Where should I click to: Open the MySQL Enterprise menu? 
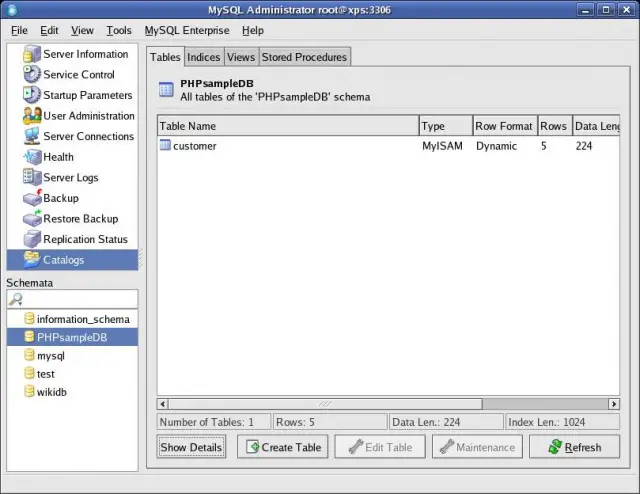[x=187, y=31]
